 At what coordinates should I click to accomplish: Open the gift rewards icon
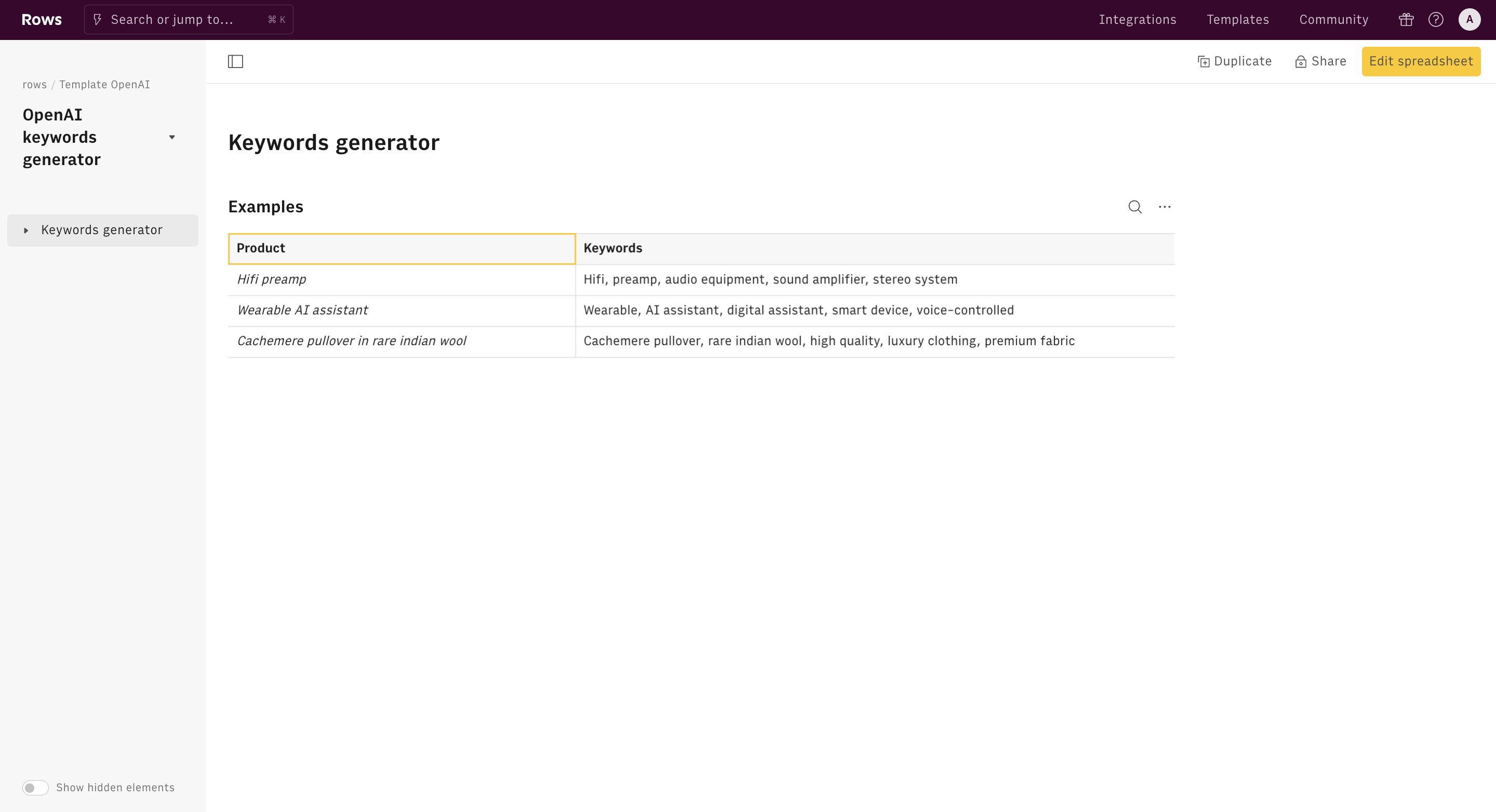coord(1406,20)
